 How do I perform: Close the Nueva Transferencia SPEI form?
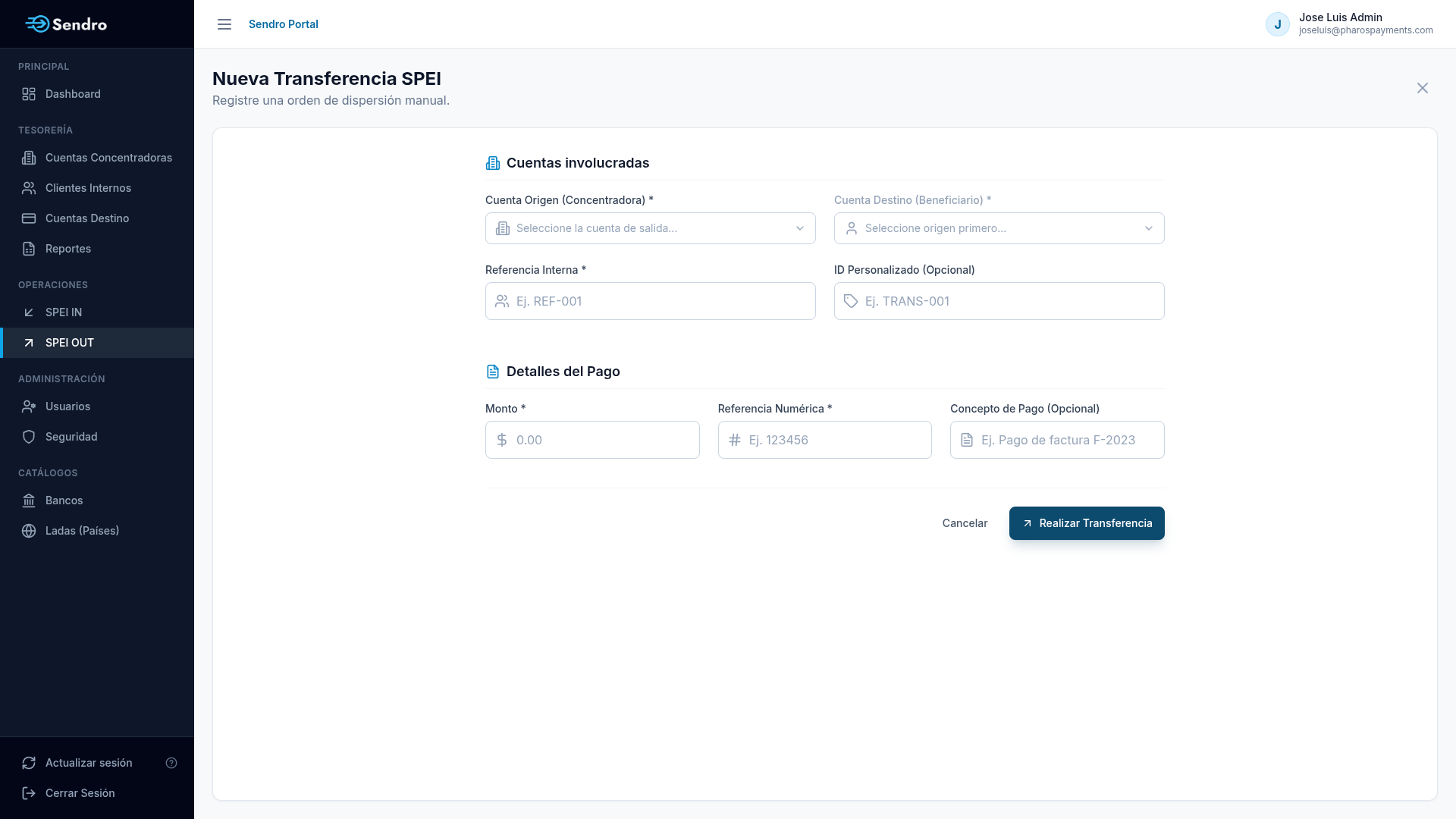click(1423, 88)
